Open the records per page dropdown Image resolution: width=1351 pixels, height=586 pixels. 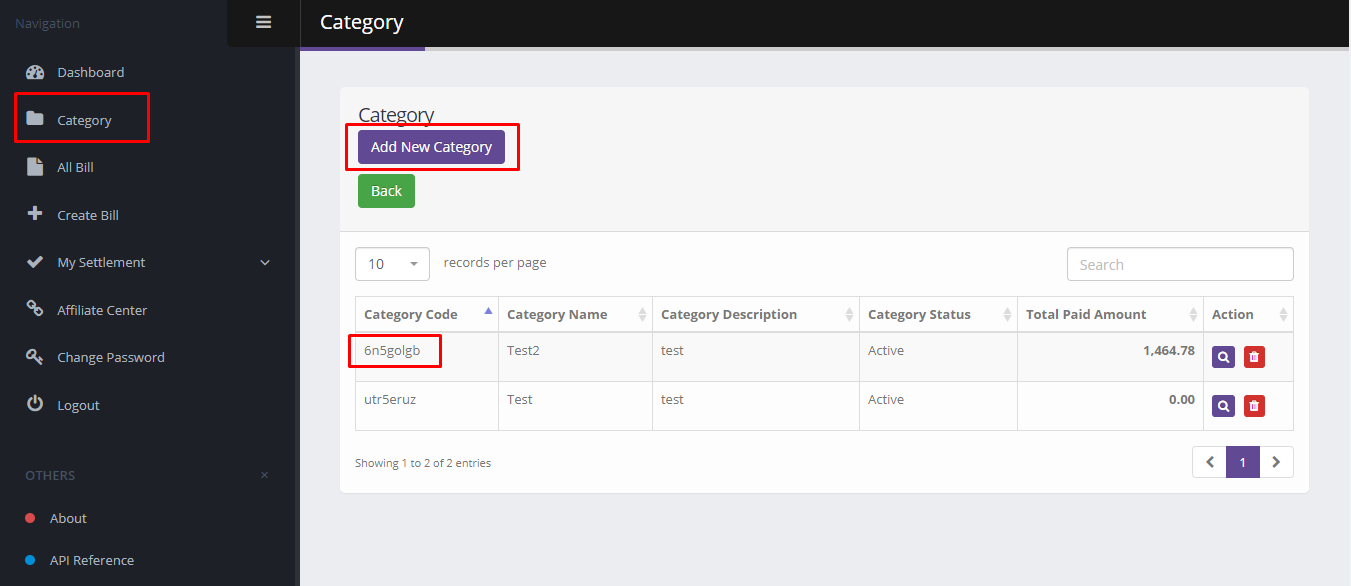click(x=392, y=264)
